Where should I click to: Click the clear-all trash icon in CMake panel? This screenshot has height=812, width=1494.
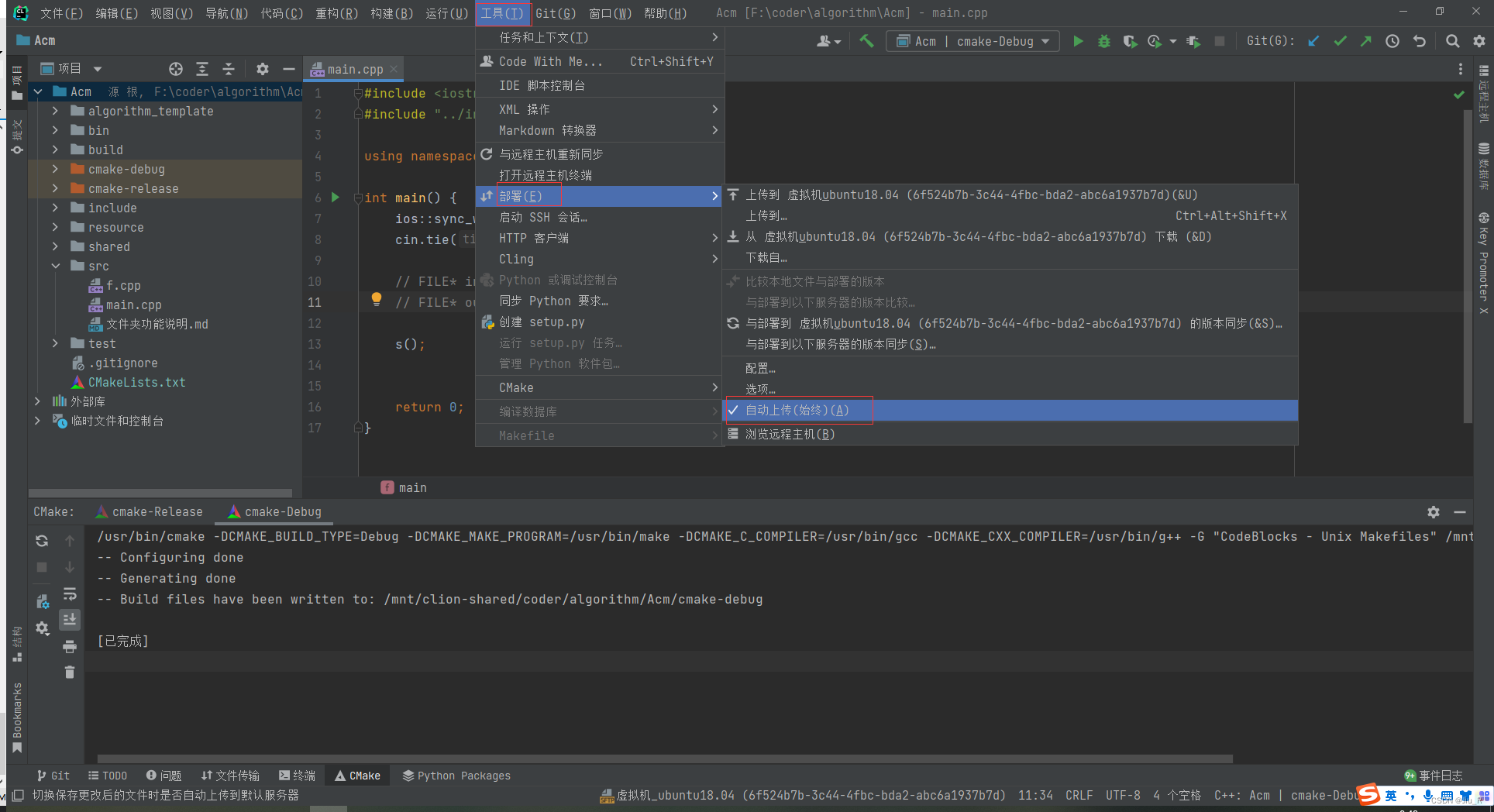pyautogui.click(x=70, y=672)
